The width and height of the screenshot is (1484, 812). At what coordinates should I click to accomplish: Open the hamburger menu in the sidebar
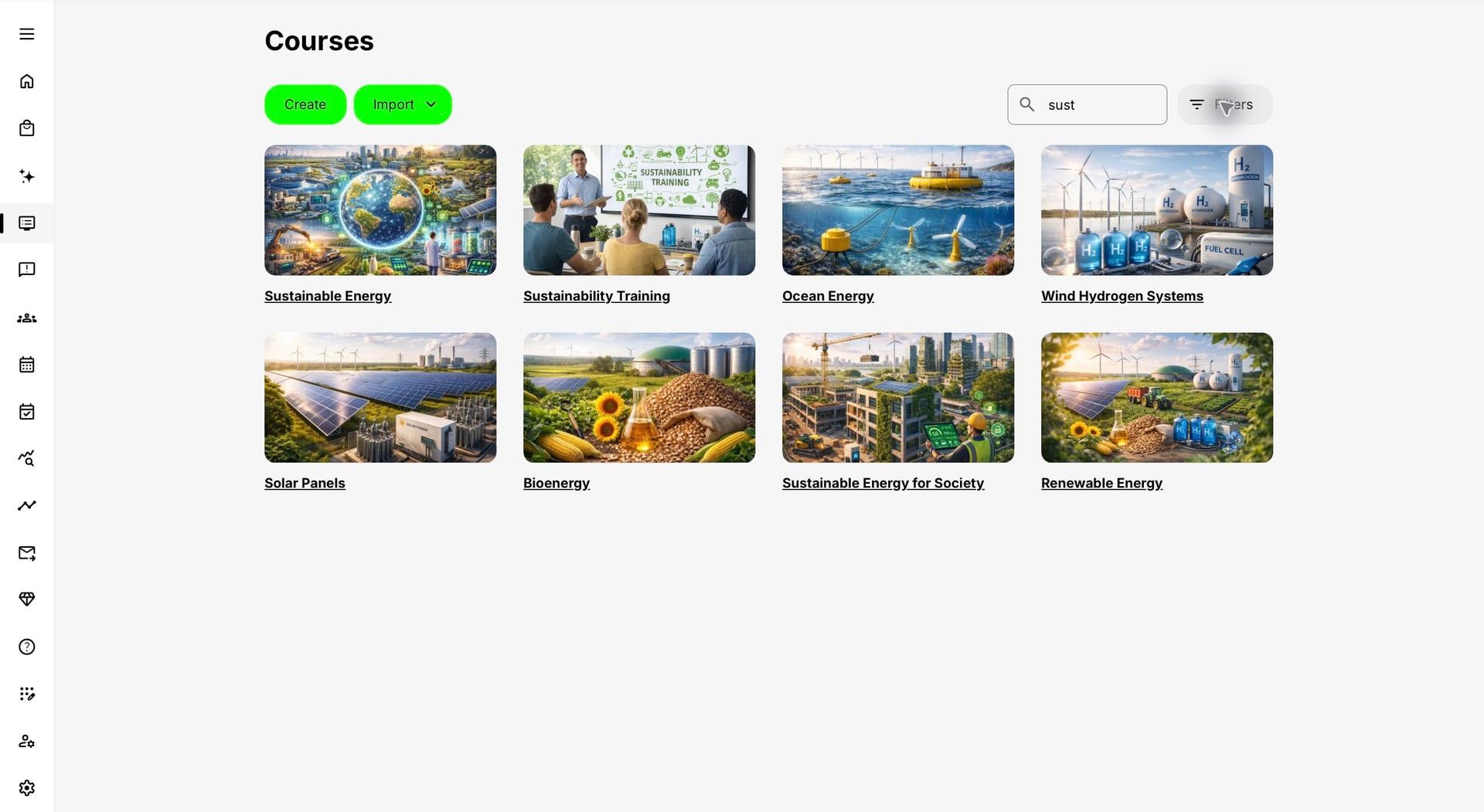(27, 34)
